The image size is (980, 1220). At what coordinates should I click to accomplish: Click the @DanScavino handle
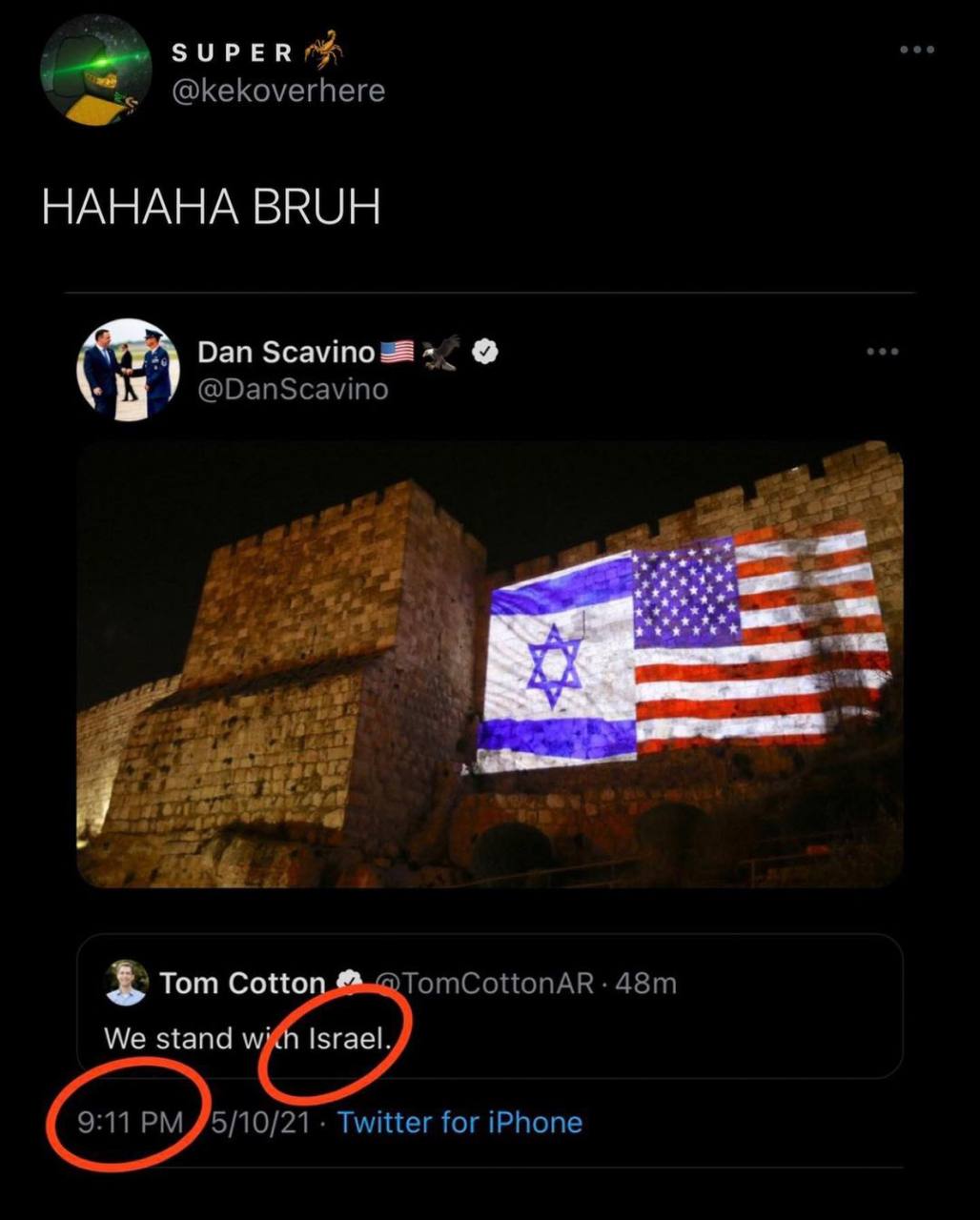[x=293, y=389]
